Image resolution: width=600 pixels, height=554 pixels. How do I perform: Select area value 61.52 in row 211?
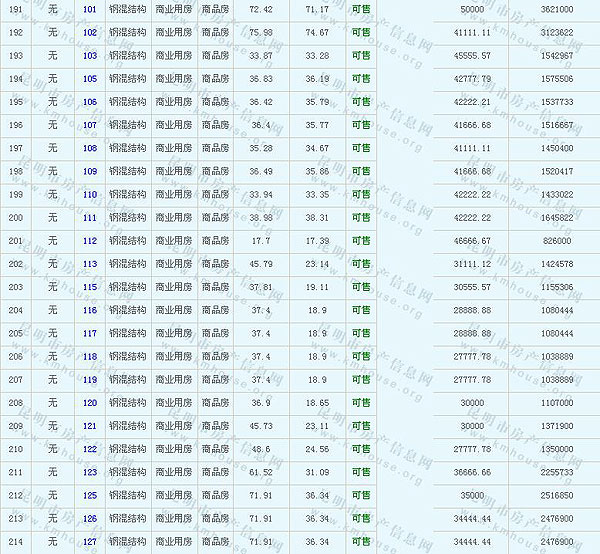pyautogui.click(x=260, y=472)
